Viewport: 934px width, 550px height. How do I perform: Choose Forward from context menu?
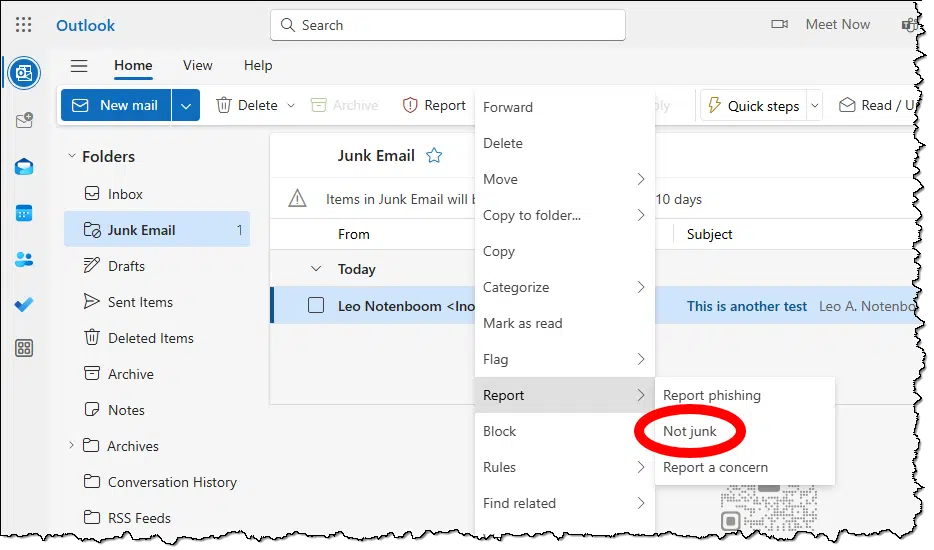(x=564, y=107)
